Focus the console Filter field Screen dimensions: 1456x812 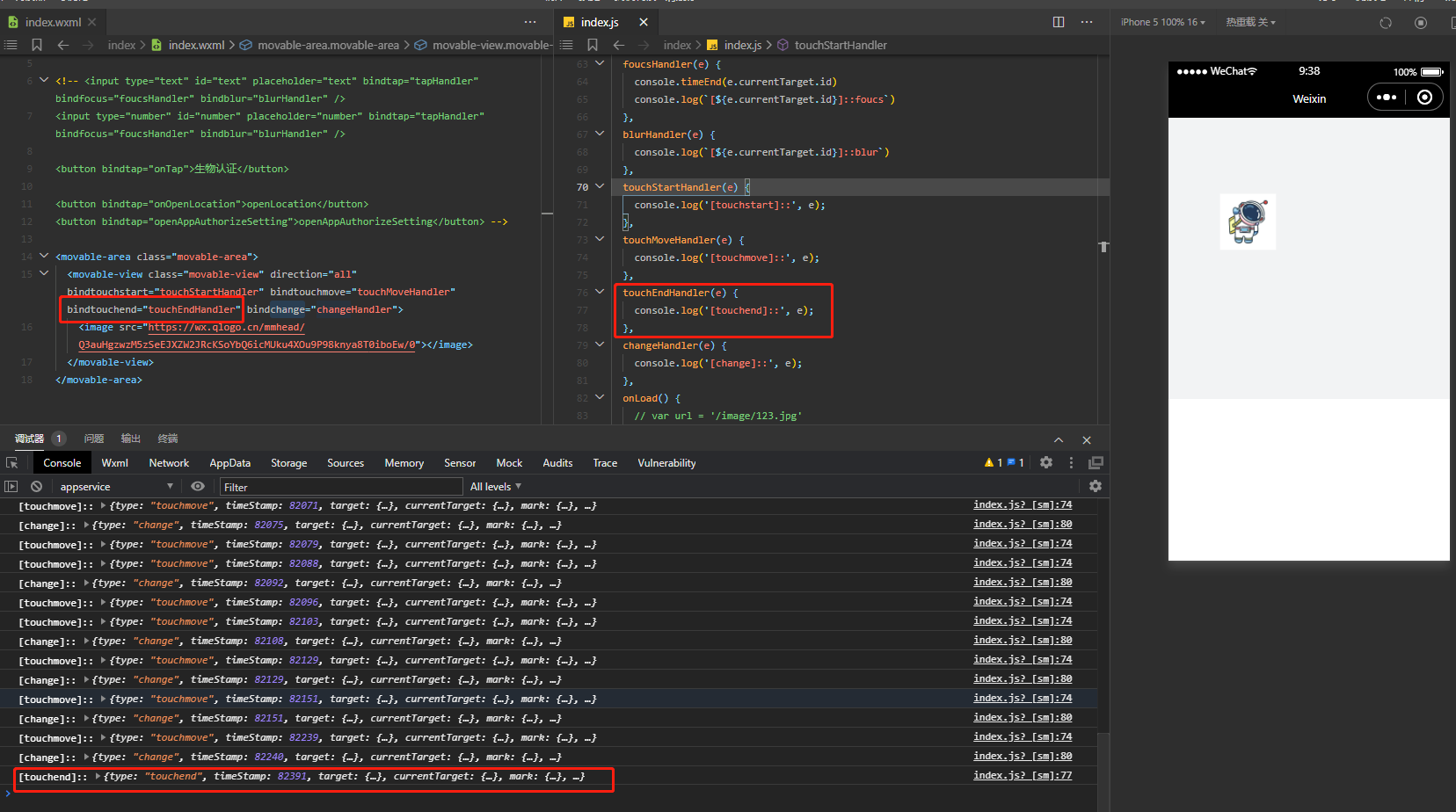[x=341, y=487]
